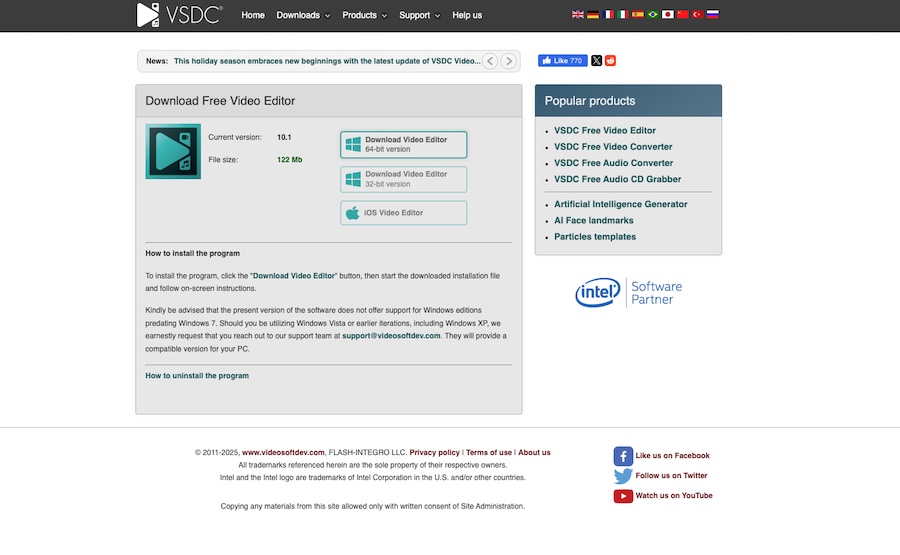The height and width of the screenshot is (555, 900).
Task: Open the Help us menu item
Action: [x=467, y=15]
